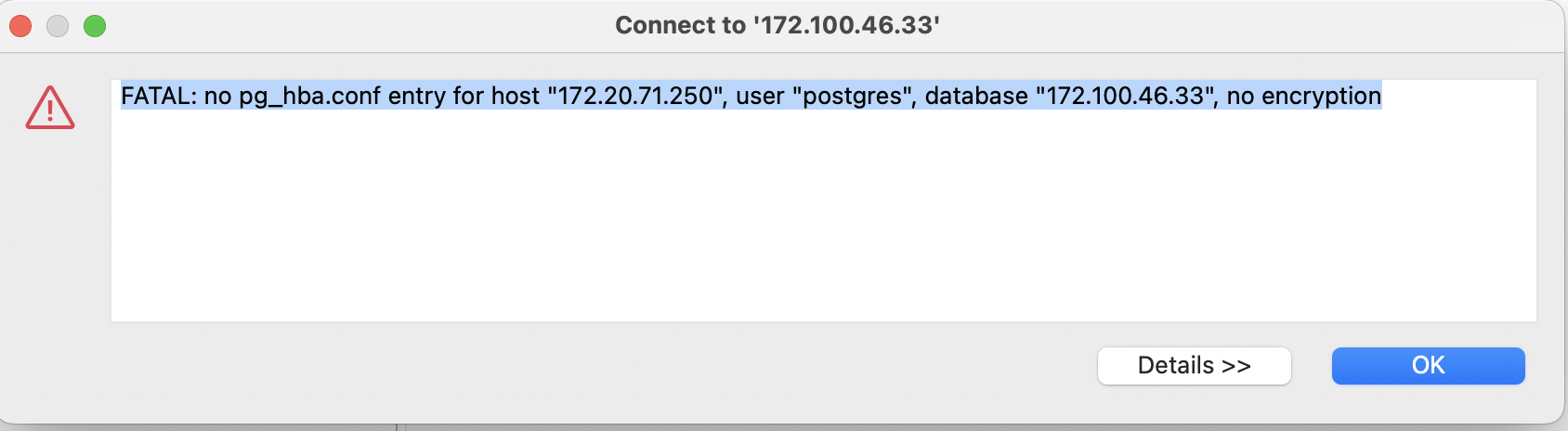Close the dialog with the red button
This screenshot has width=1568, height=431.
pos(20,26)
